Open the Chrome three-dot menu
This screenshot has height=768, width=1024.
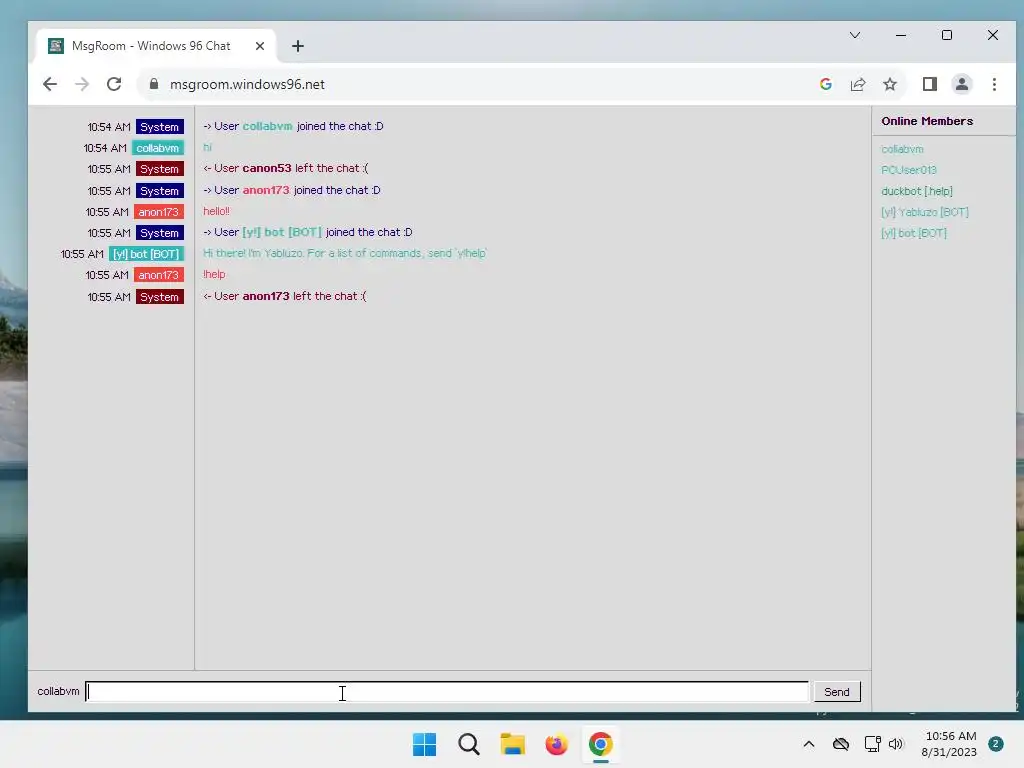point(994,84)
